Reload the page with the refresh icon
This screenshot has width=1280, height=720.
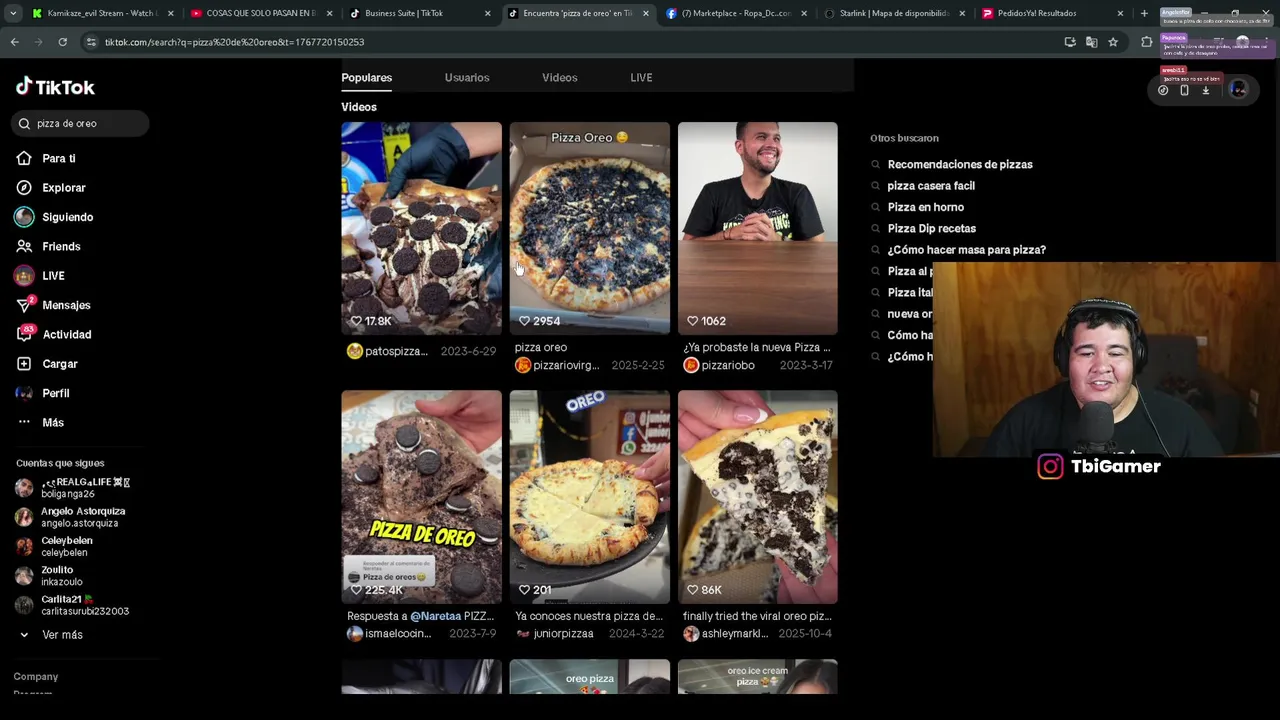(62, 42)
